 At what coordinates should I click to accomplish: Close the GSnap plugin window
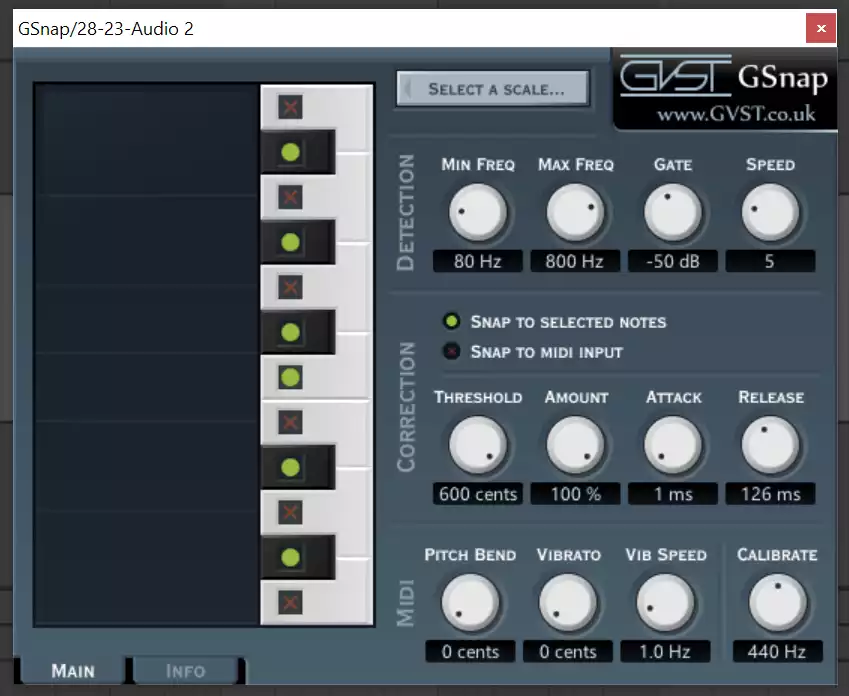coord(821,29)
